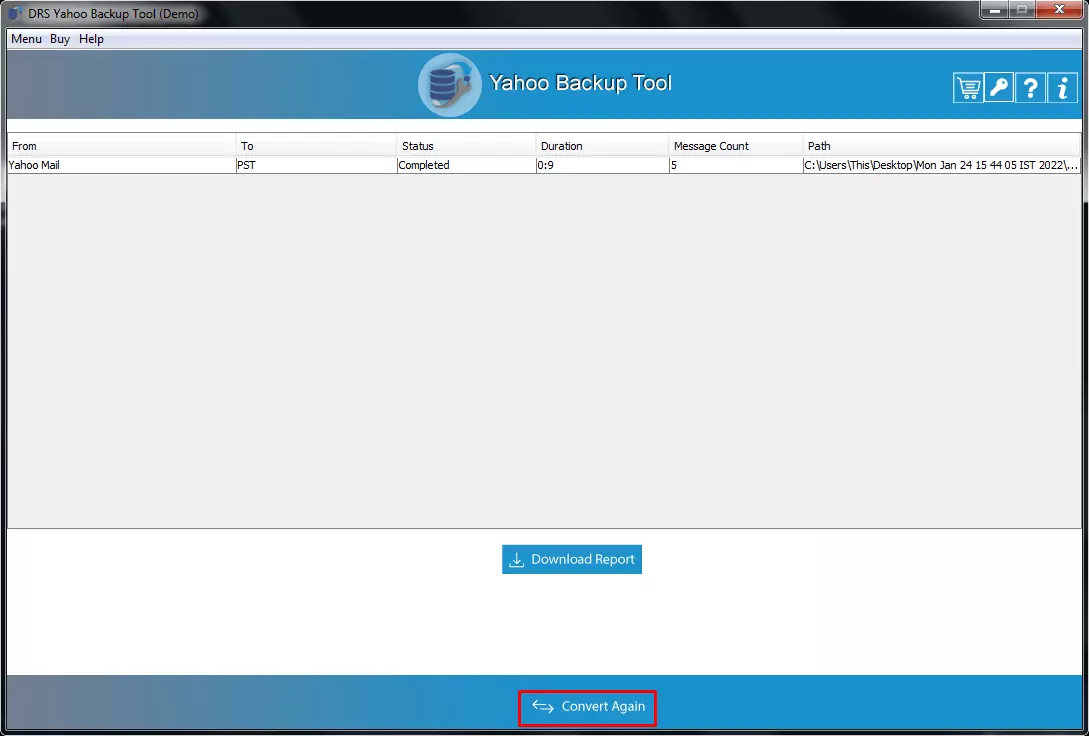
Task: Click the question mark help icon
Action: pos(1031,88)
